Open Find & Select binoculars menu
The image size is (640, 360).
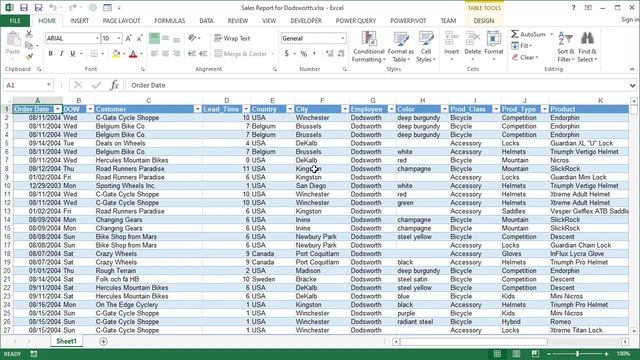pyautogui.click(x=587, y=47)
